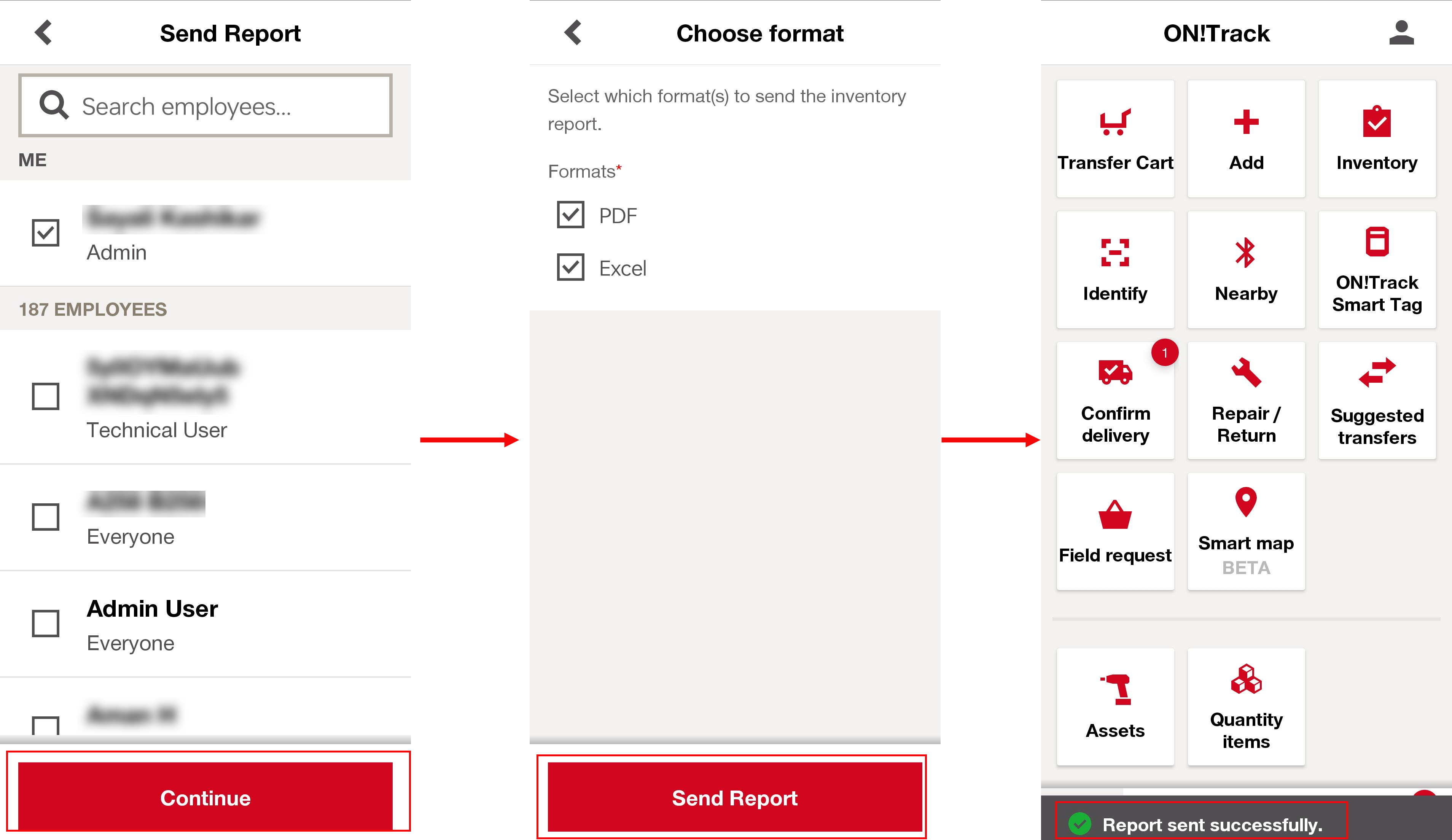Select the Identify scan tile
1452x840 pixels.
[x=1115, y=270]
